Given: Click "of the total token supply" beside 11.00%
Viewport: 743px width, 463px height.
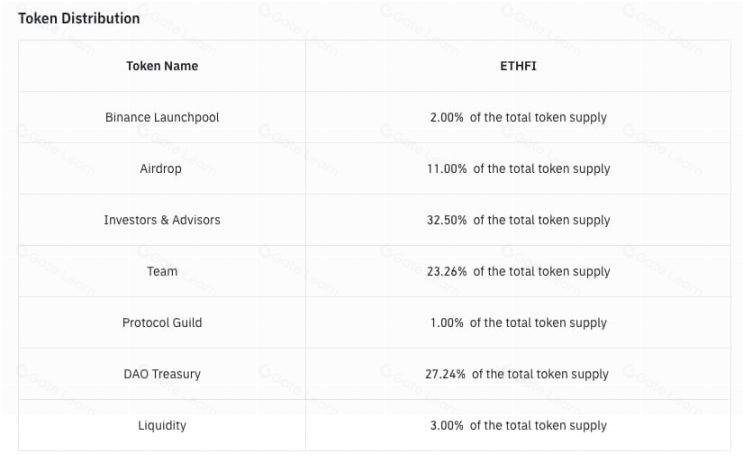Looking at the screenshot, I should (x=541, y=169).
